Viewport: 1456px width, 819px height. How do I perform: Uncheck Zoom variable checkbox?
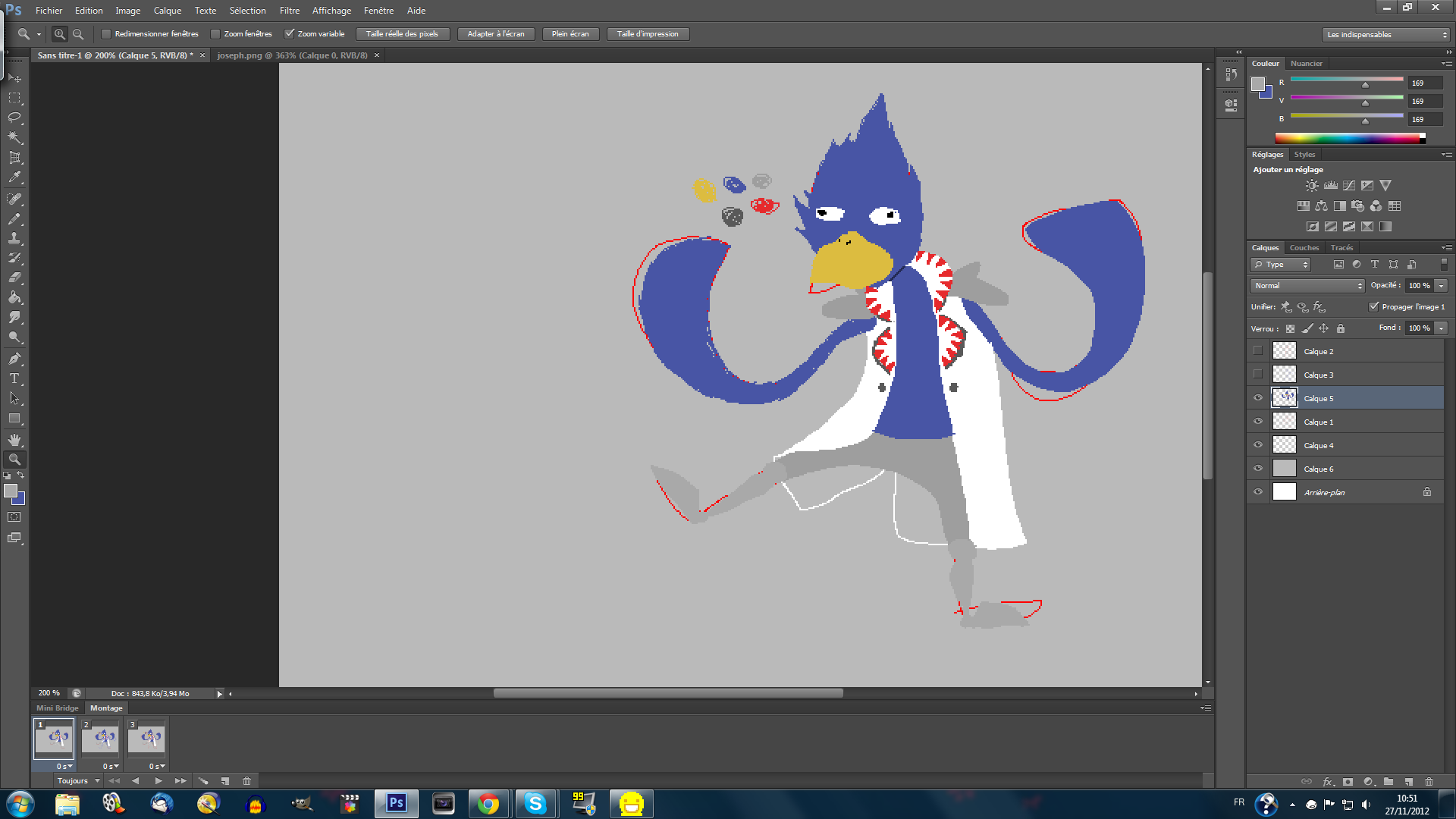pos(289,34)
